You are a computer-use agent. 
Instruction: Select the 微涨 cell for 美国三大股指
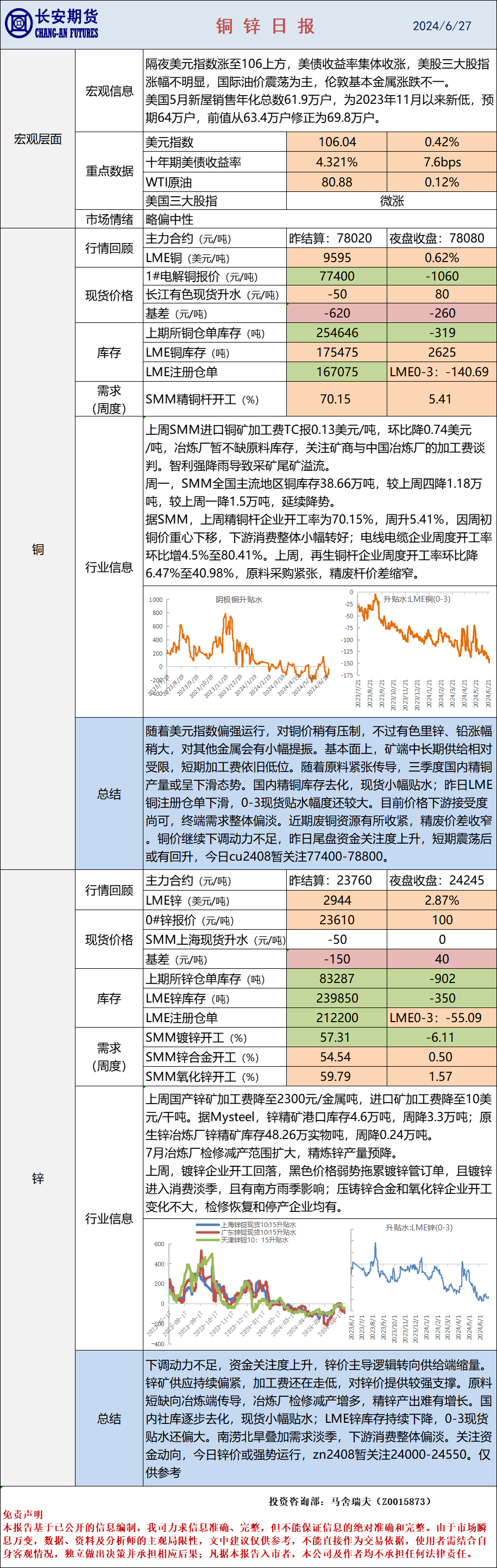point(392,201)
